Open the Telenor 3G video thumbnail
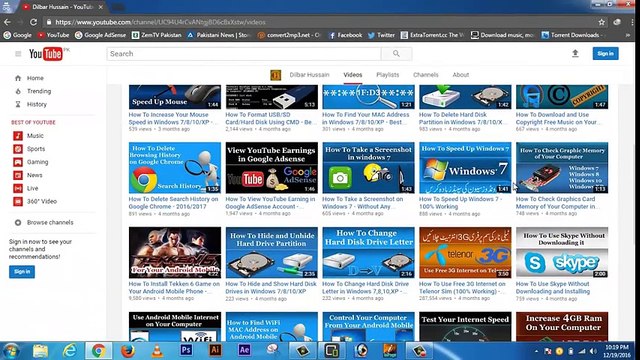This screenshot has width=640, height=360. pos(465,253)
